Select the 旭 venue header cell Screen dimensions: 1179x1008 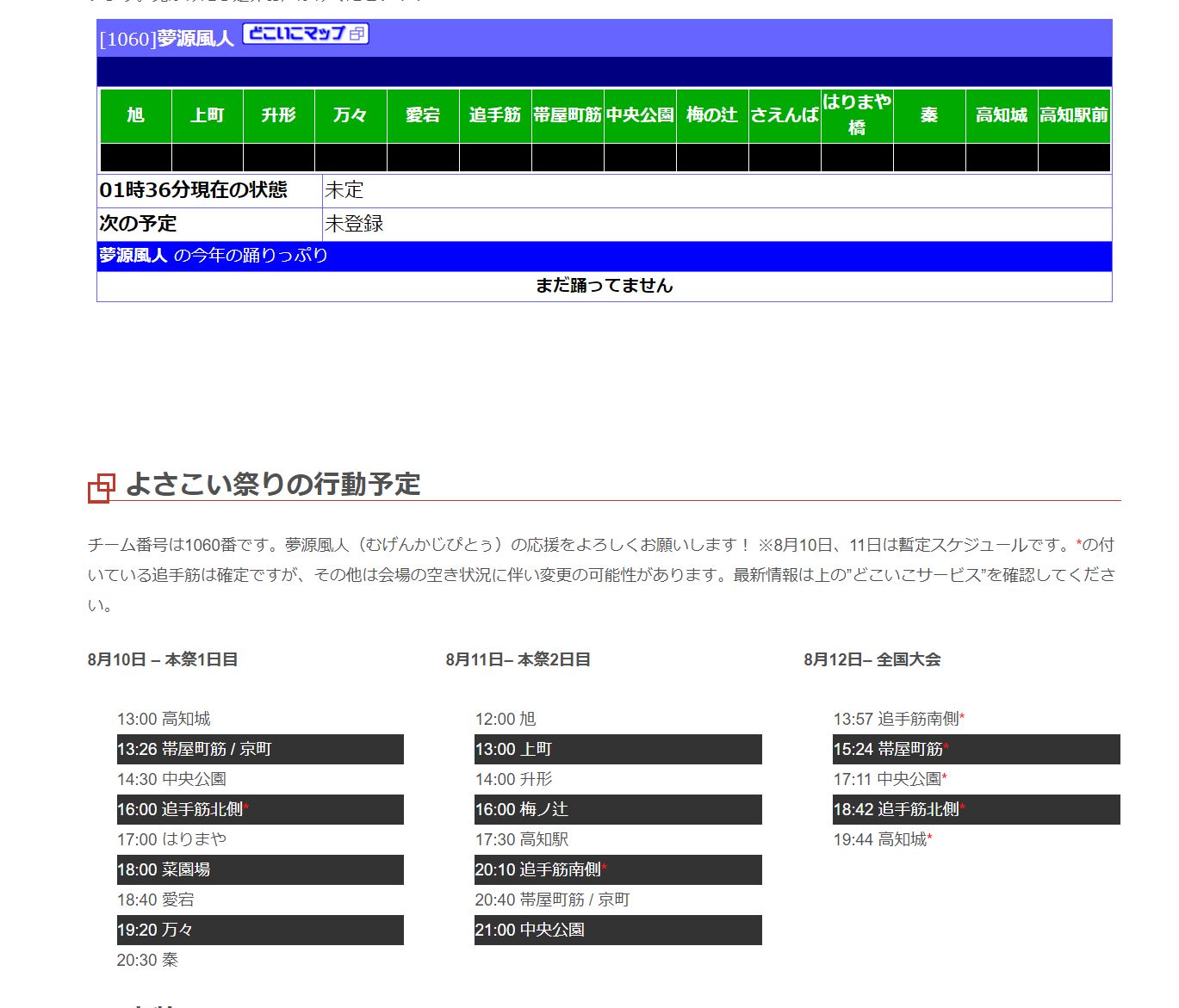click(x=136, y=115)
